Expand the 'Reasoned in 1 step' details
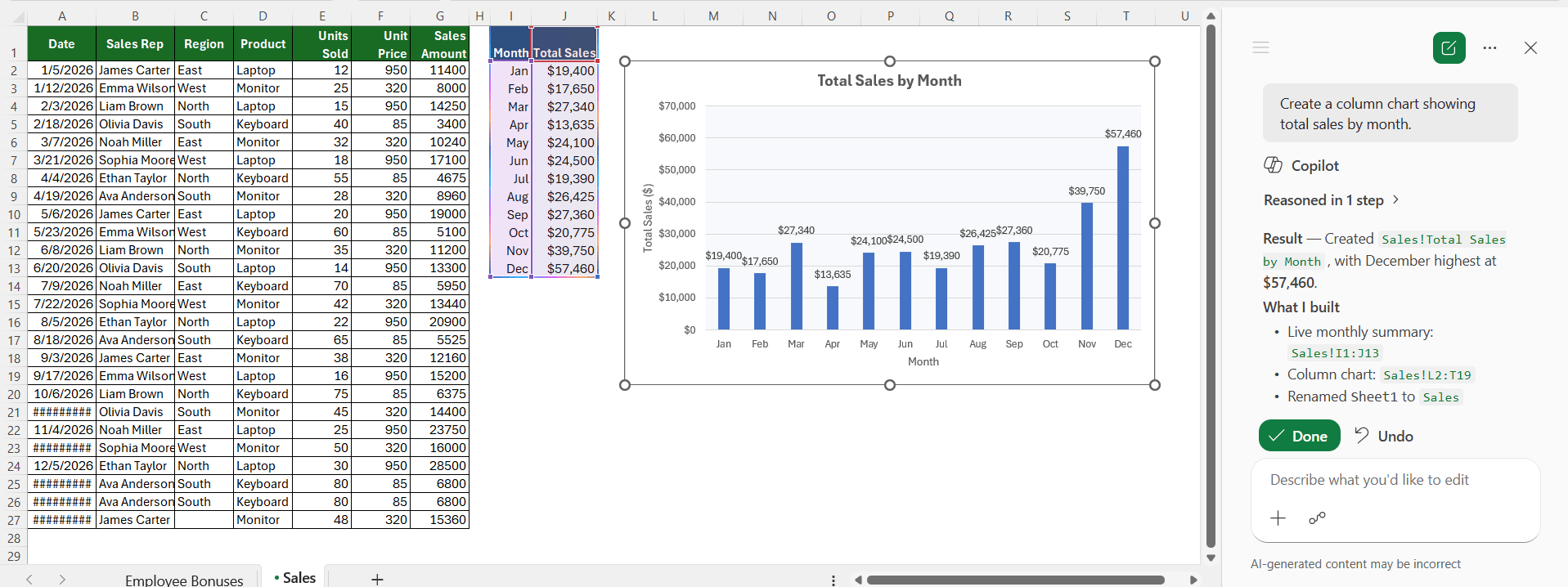The image size is (1568, 587). pyautogui.click(x=1332, y=200)
